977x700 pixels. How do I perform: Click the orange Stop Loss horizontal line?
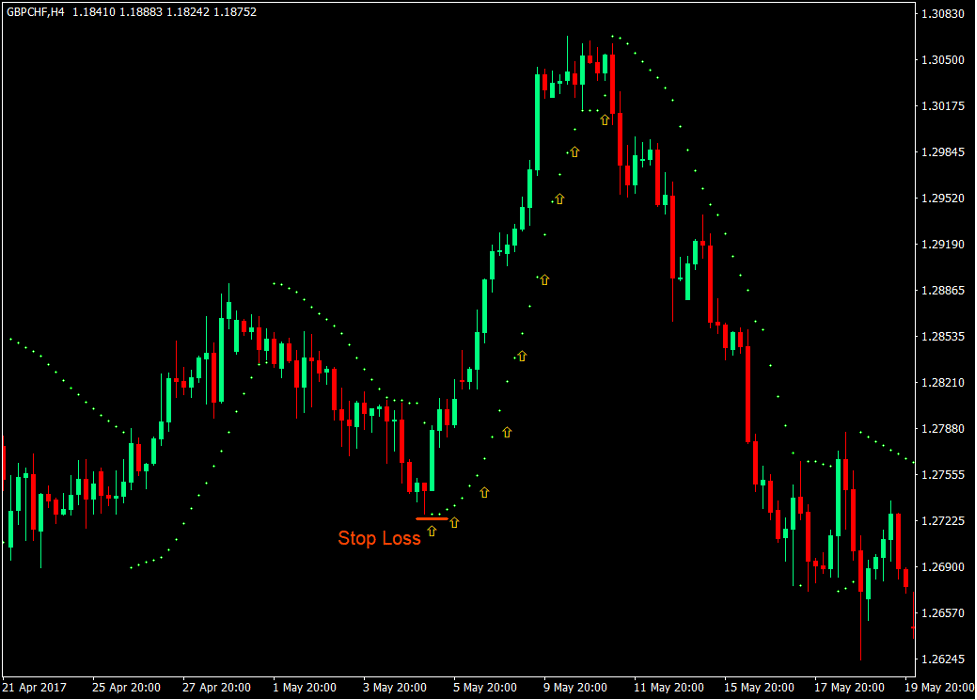click(432, 520)
